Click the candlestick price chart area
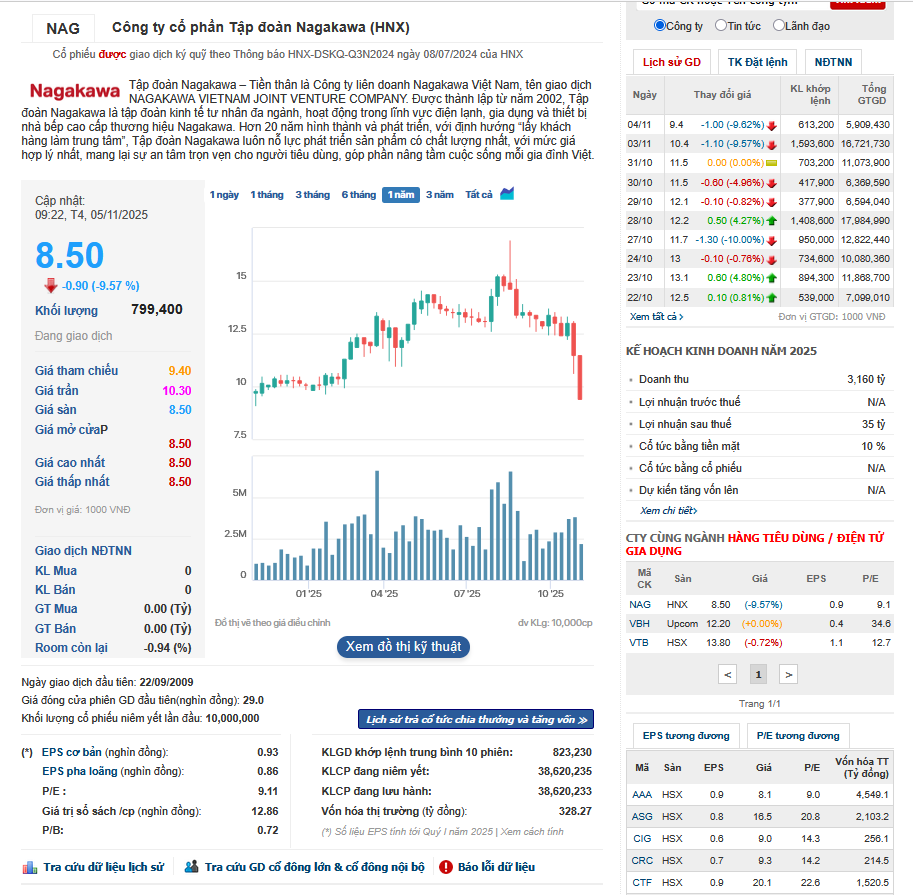The height and width of the screenshot is (895, 913). pyautogui.click(x=418, y=333)
